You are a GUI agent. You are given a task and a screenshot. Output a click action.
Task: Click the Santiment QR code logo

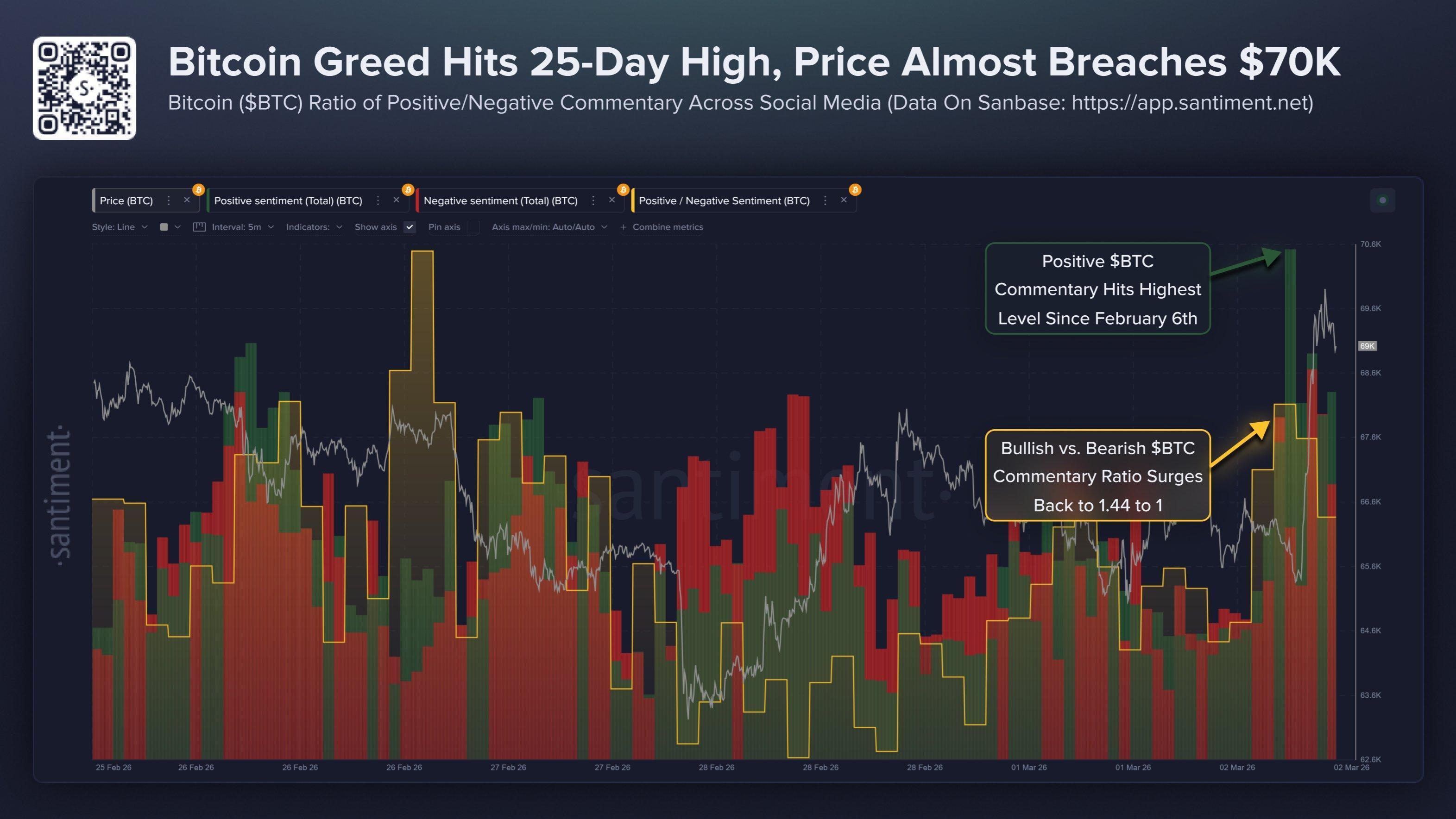coord(85,88)
